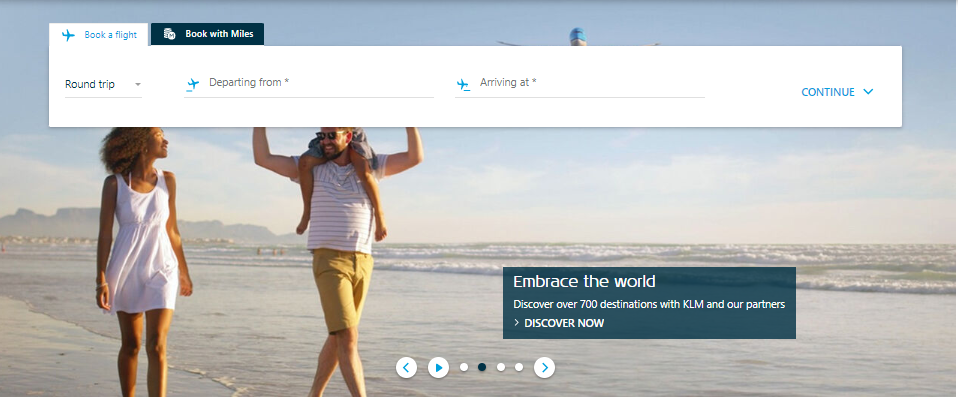Select the third carousel dot
958x399 pixels.
501,367
